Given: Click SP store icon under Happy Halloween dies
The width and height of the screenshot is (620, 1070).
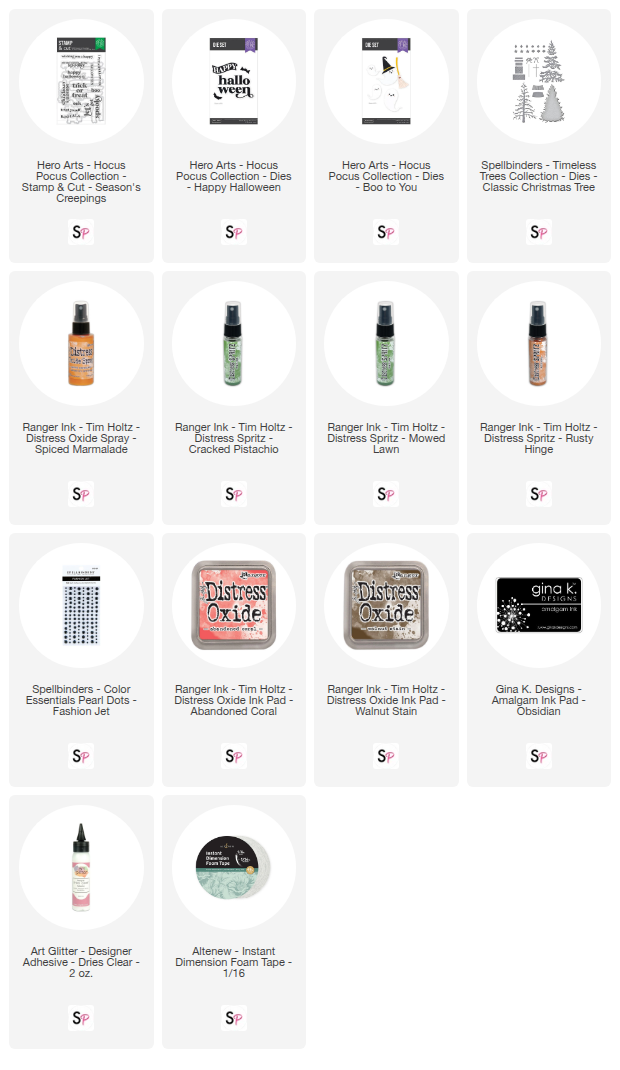Looking at the screenshot, I should click(x=234, y=232).
